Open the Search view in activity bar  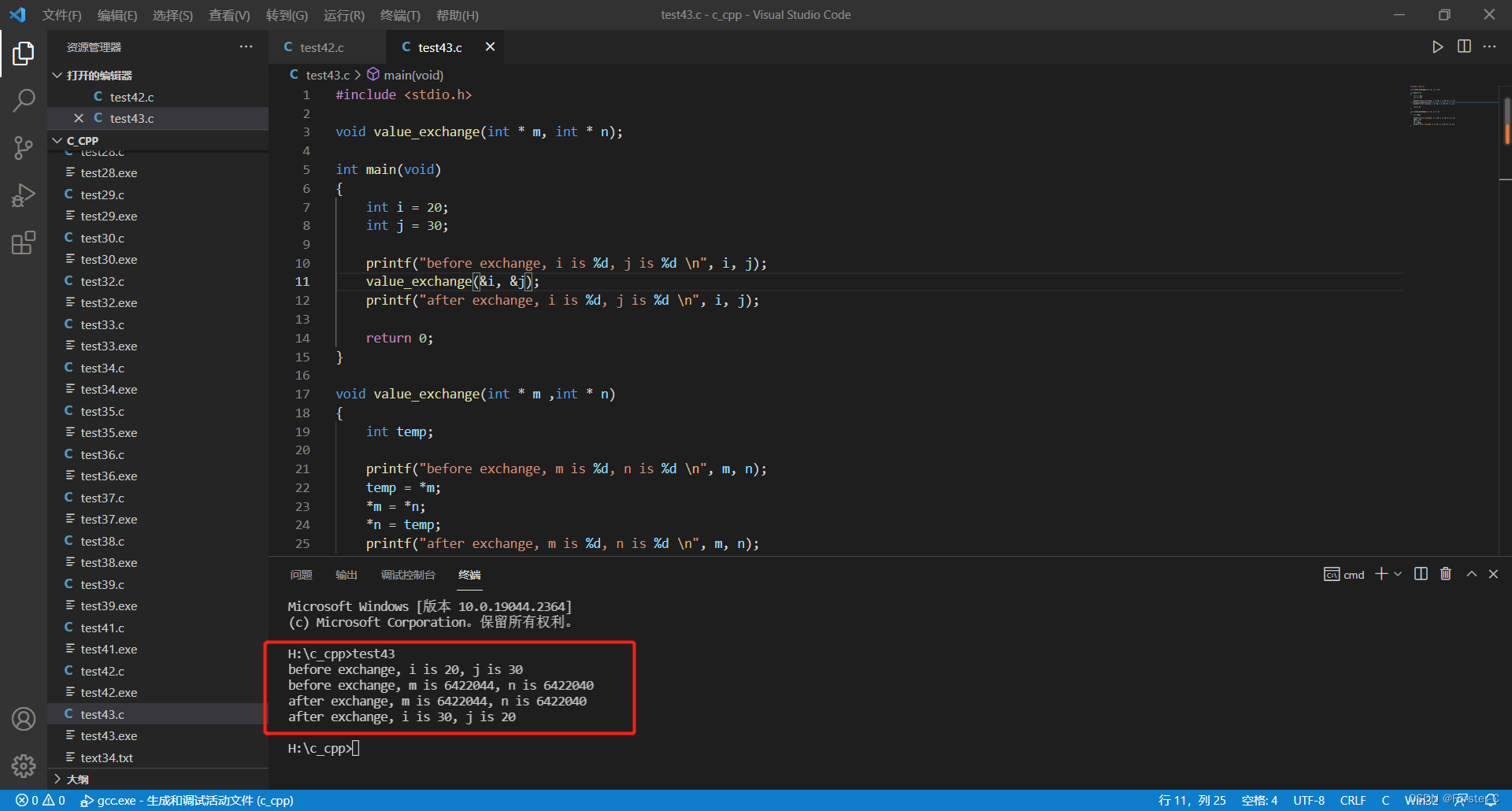point(24,100)
